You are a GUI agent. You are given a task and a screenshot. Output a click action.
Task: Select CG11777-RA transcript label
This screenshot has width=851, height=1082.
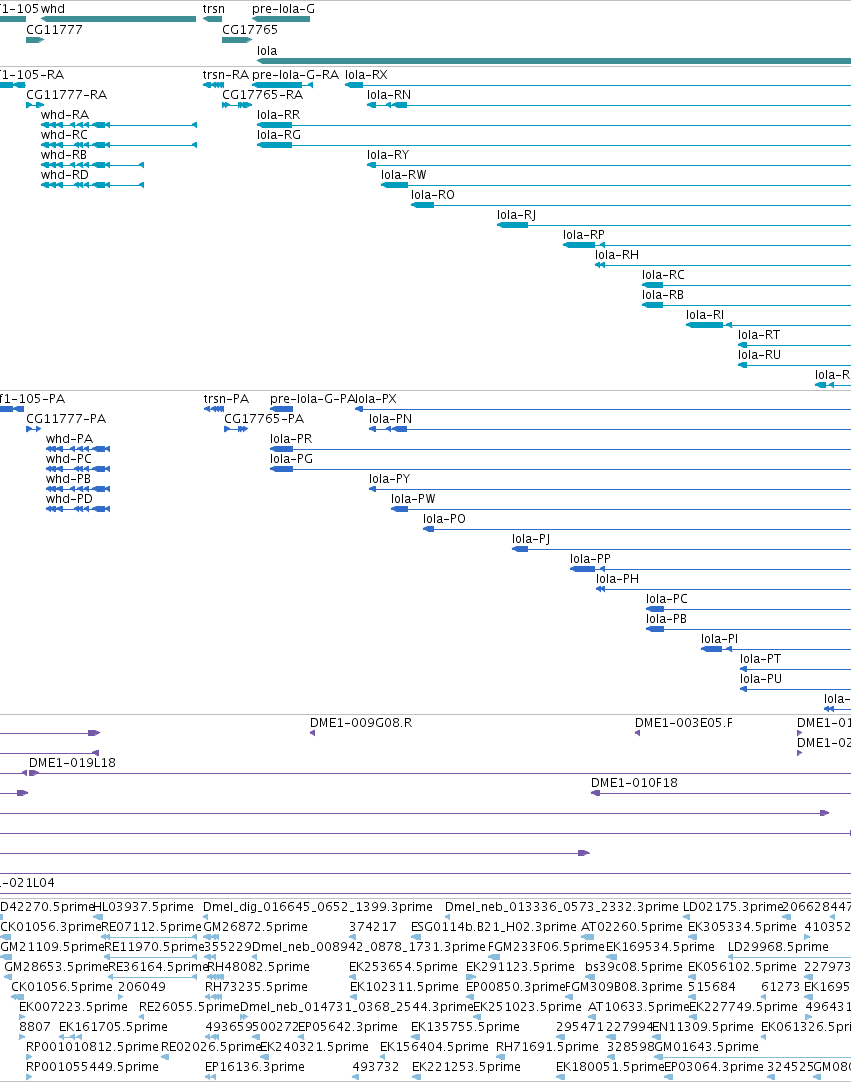[66, 95]
